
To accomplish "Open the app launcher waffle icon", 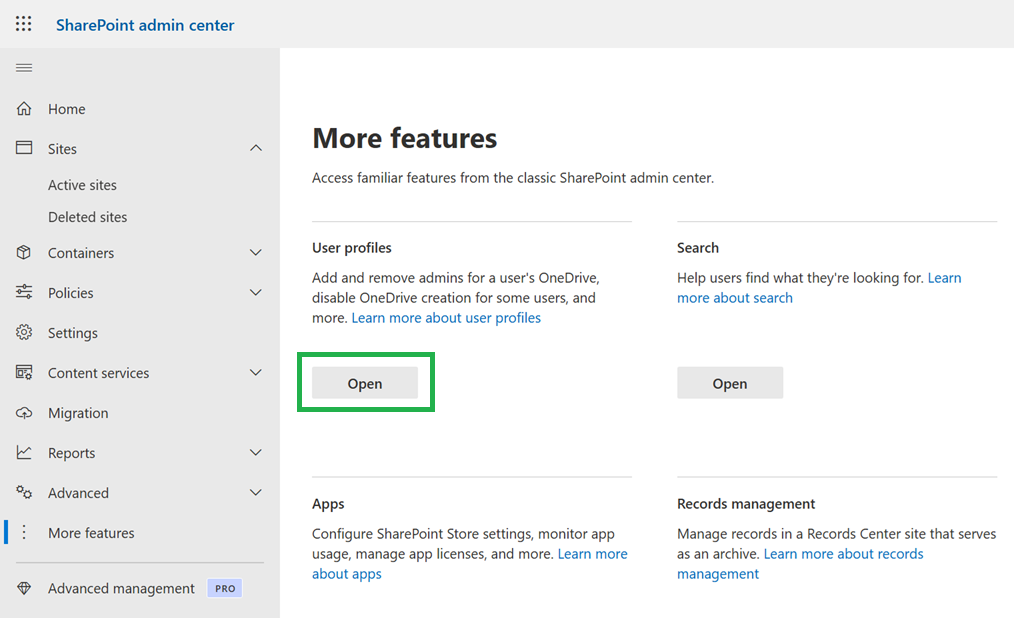I will click(24, 24).
